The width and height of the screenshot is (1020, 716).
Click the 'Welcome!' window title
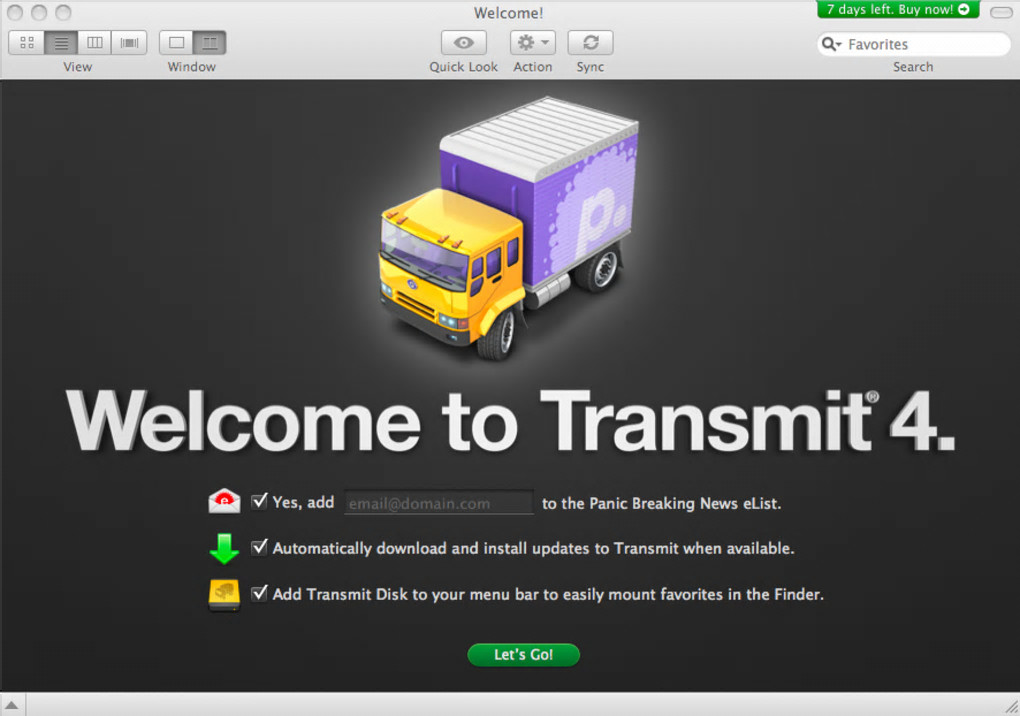pyautogui.click(x=508, y=12)
